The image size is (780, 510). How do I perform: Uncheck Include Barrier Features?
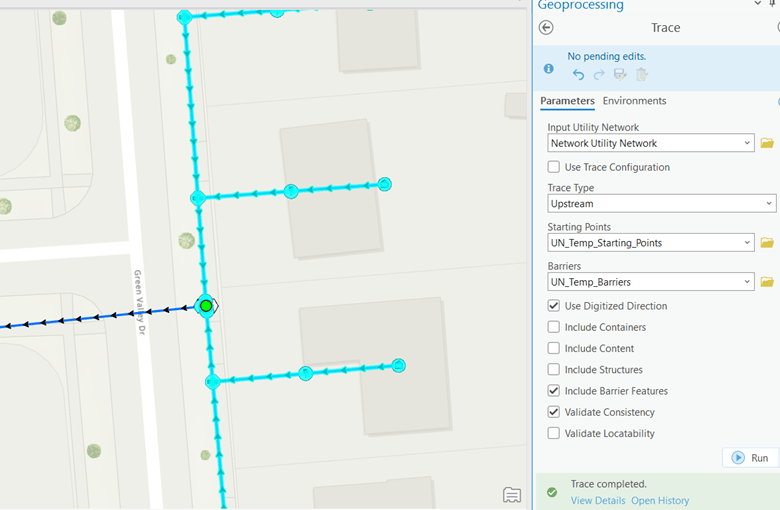point(554,391)
